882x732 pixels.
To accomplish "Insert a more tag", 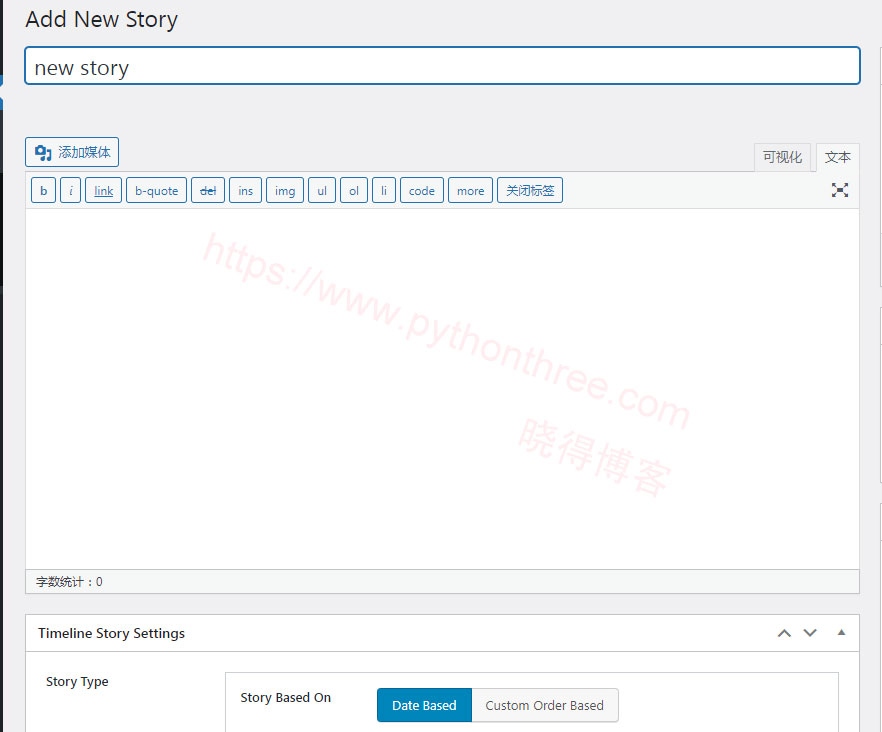I will click(470, 190).
